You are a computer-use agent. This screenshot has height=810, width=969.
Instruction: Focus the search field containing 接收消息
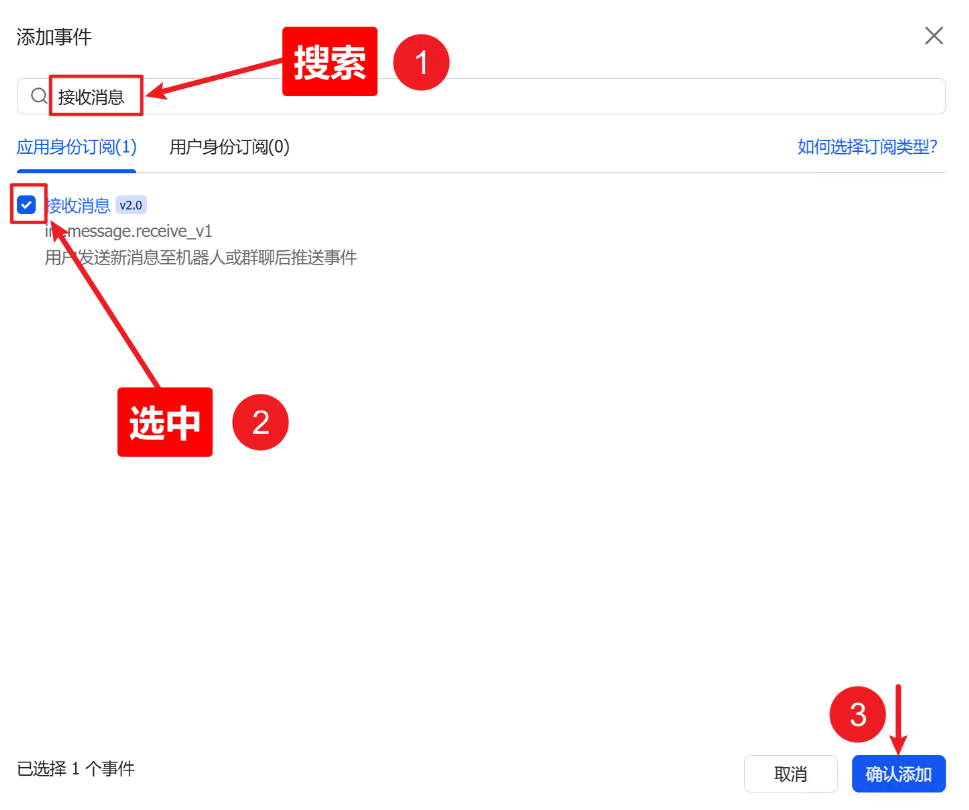[x=500, y=96]
